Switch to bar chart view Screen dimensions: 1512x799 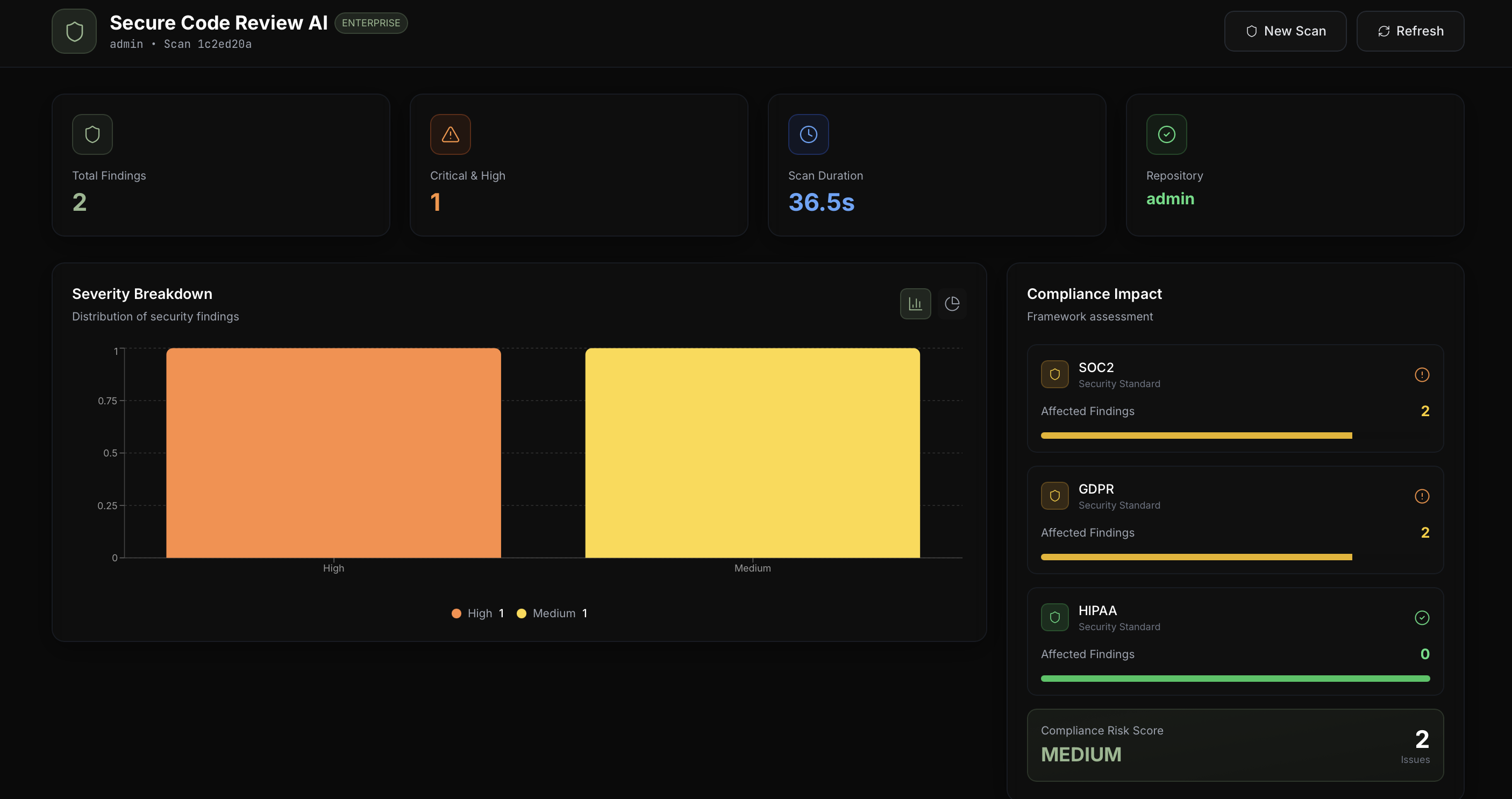(915, 303)
